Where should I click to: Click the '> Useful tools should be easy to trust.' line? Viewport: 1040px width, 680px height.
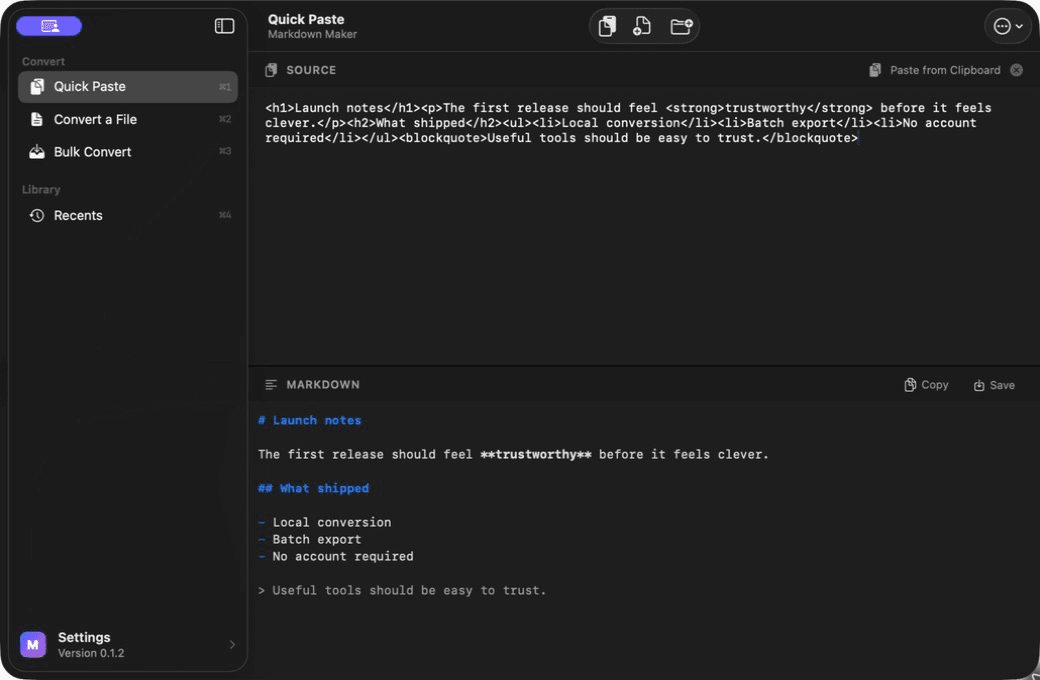coord(403,590)
